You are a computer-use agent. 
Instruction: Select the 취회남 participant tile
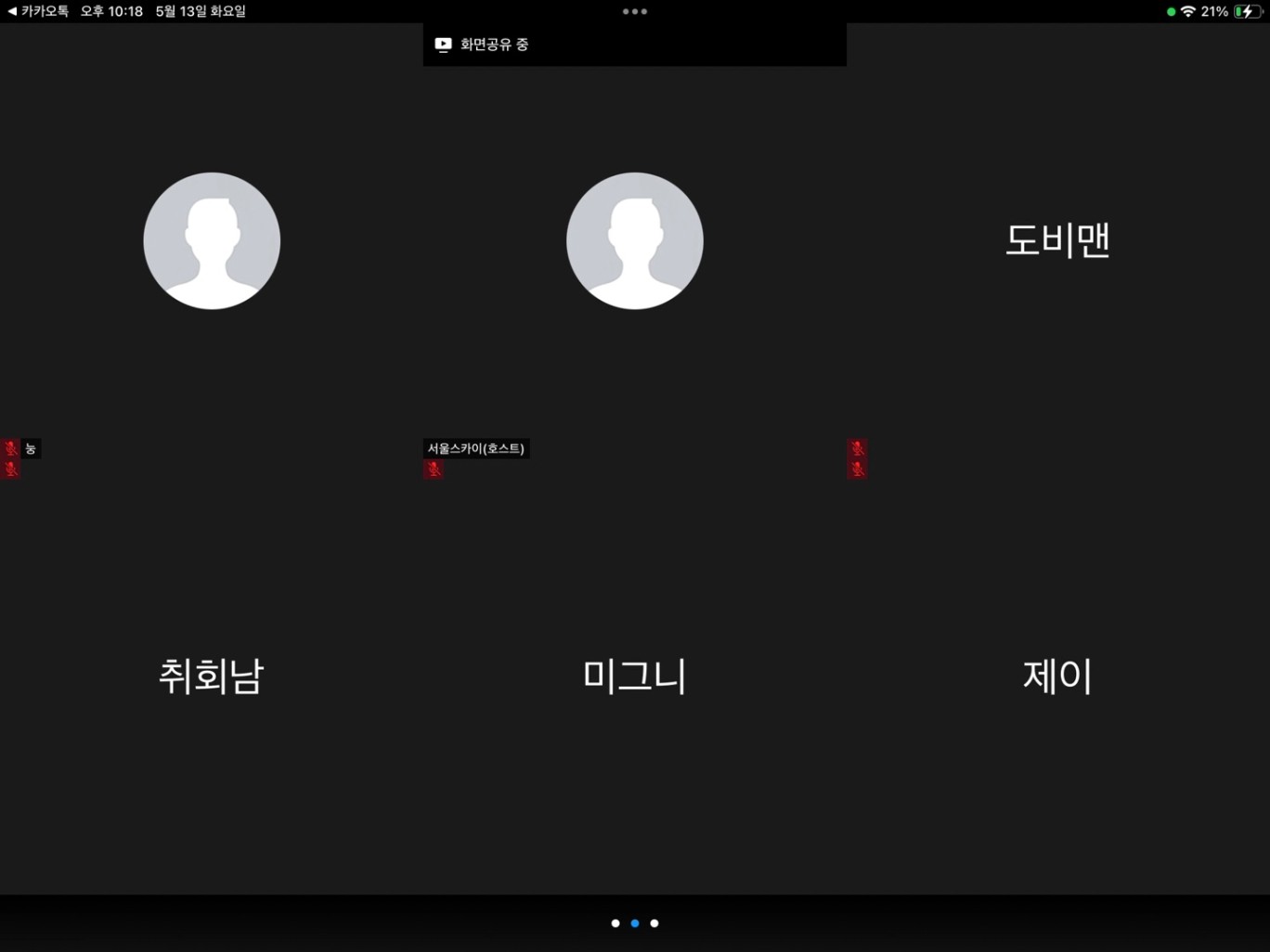(212, 676)
